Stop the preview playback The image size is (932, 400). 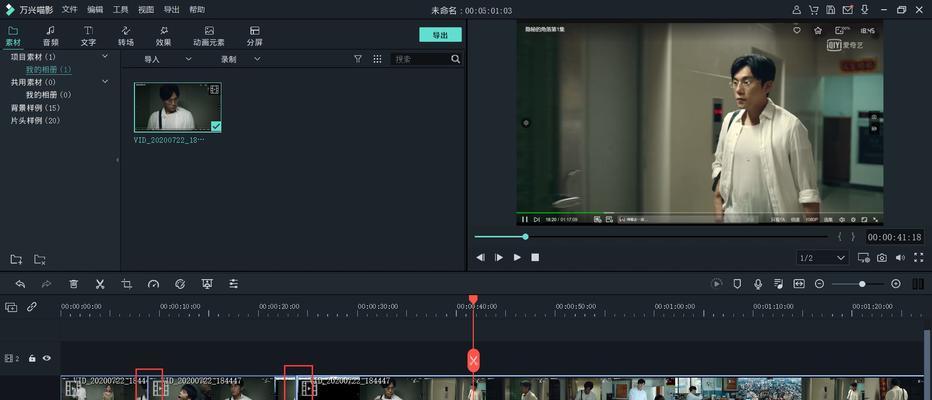(535, 257)
